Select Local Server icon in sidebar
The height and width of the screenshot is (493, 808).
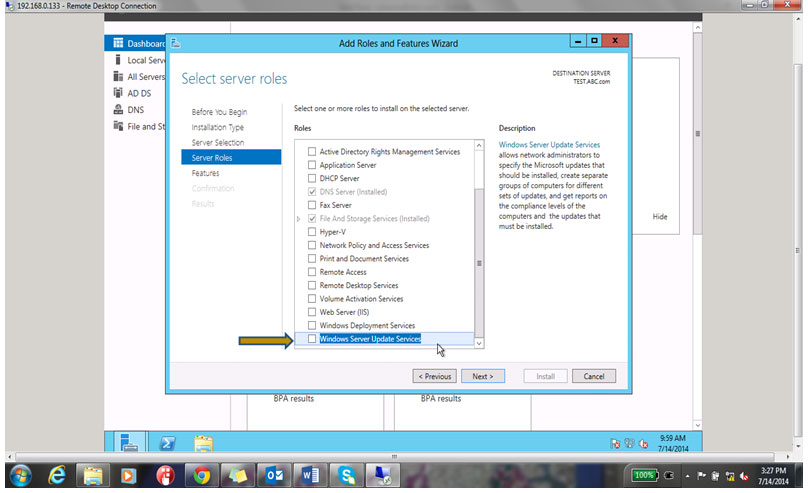(118, 60)
